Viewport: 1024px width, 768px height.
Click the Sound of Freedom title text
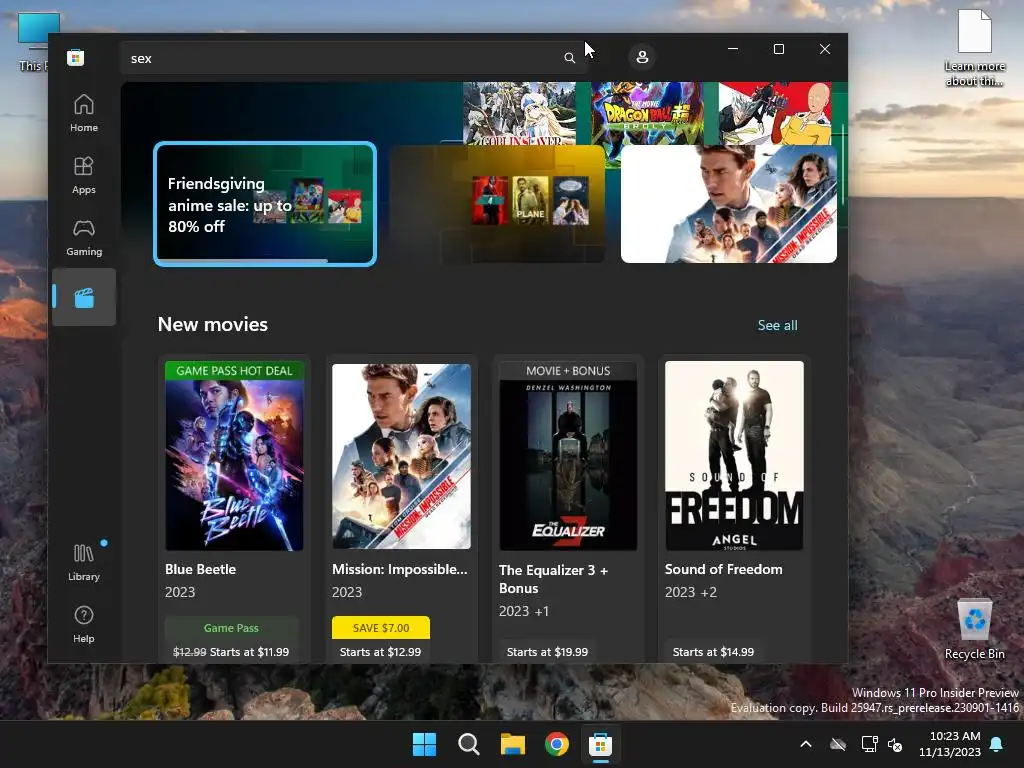(724, 569)
